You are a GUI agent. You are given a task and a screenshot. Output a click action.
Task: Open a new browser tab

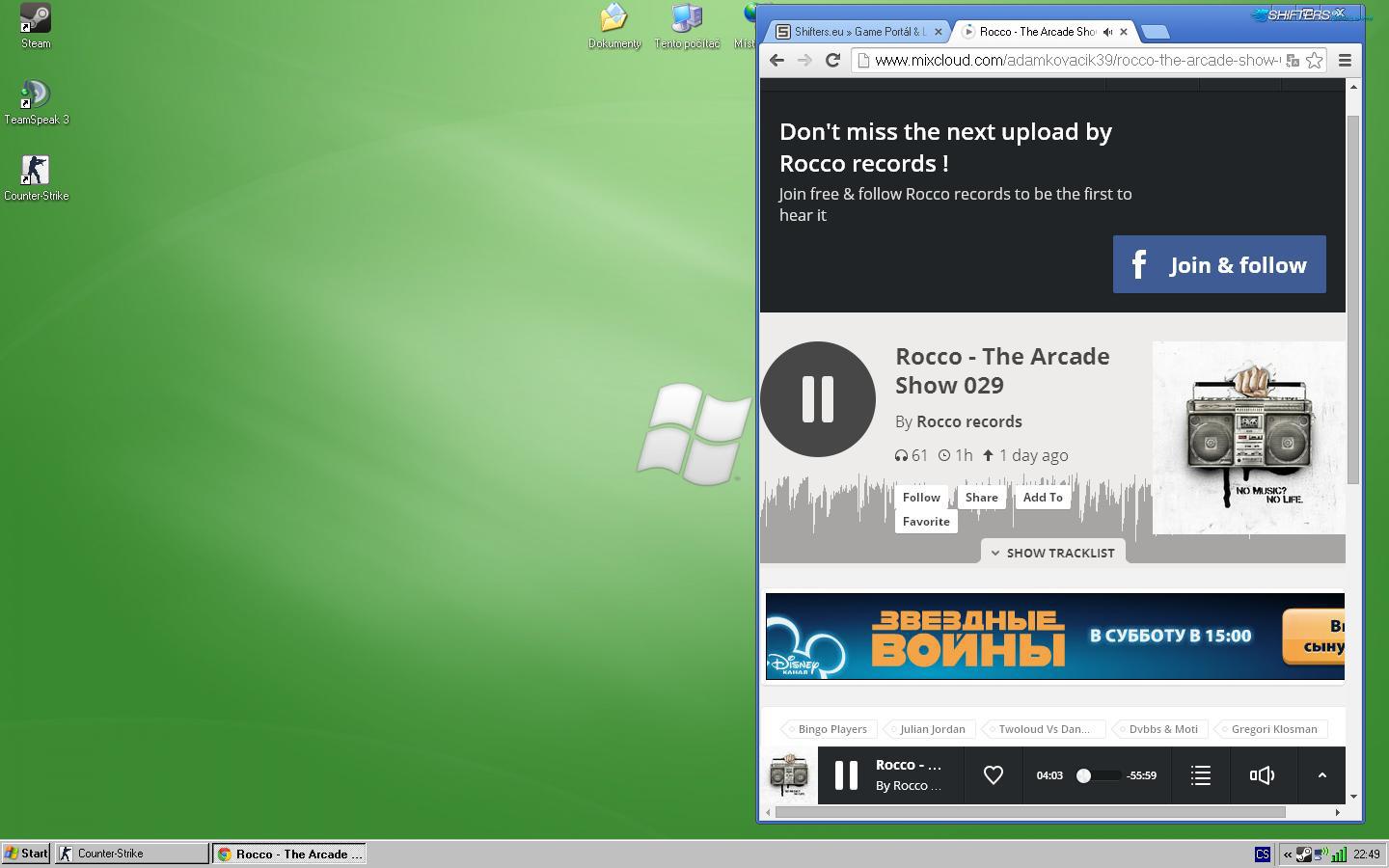click(x=1155, y=32)
